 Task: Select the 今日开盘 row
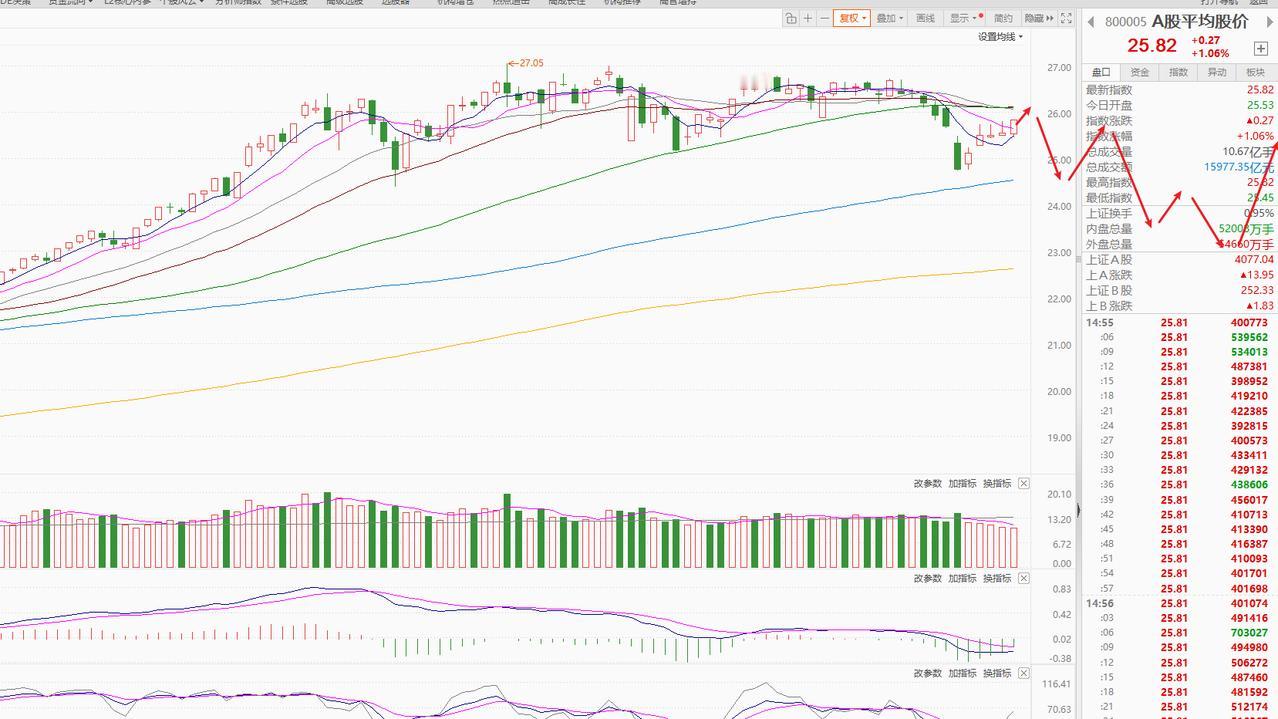(1180, 105)
